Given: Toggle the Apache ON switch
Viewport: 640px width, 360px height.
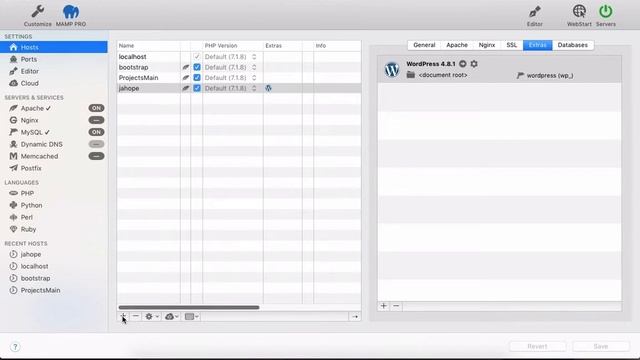Looking at the screenshot, I should pyautogui.click(x=96, y=108).
